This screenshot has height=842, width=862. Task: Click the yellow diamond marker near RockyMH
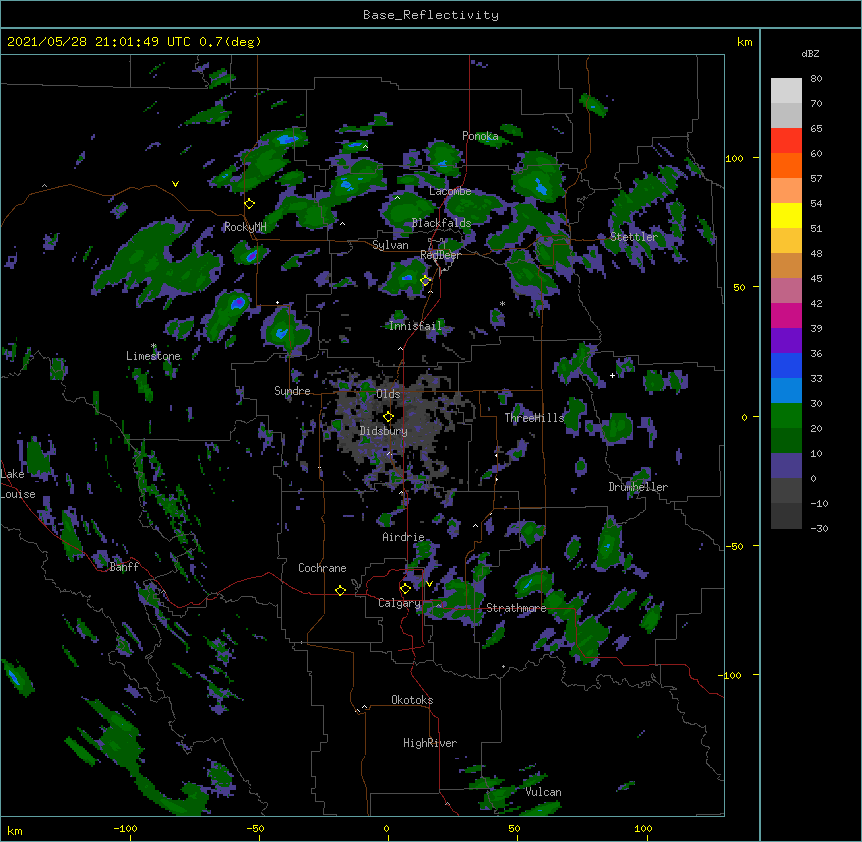250,204
